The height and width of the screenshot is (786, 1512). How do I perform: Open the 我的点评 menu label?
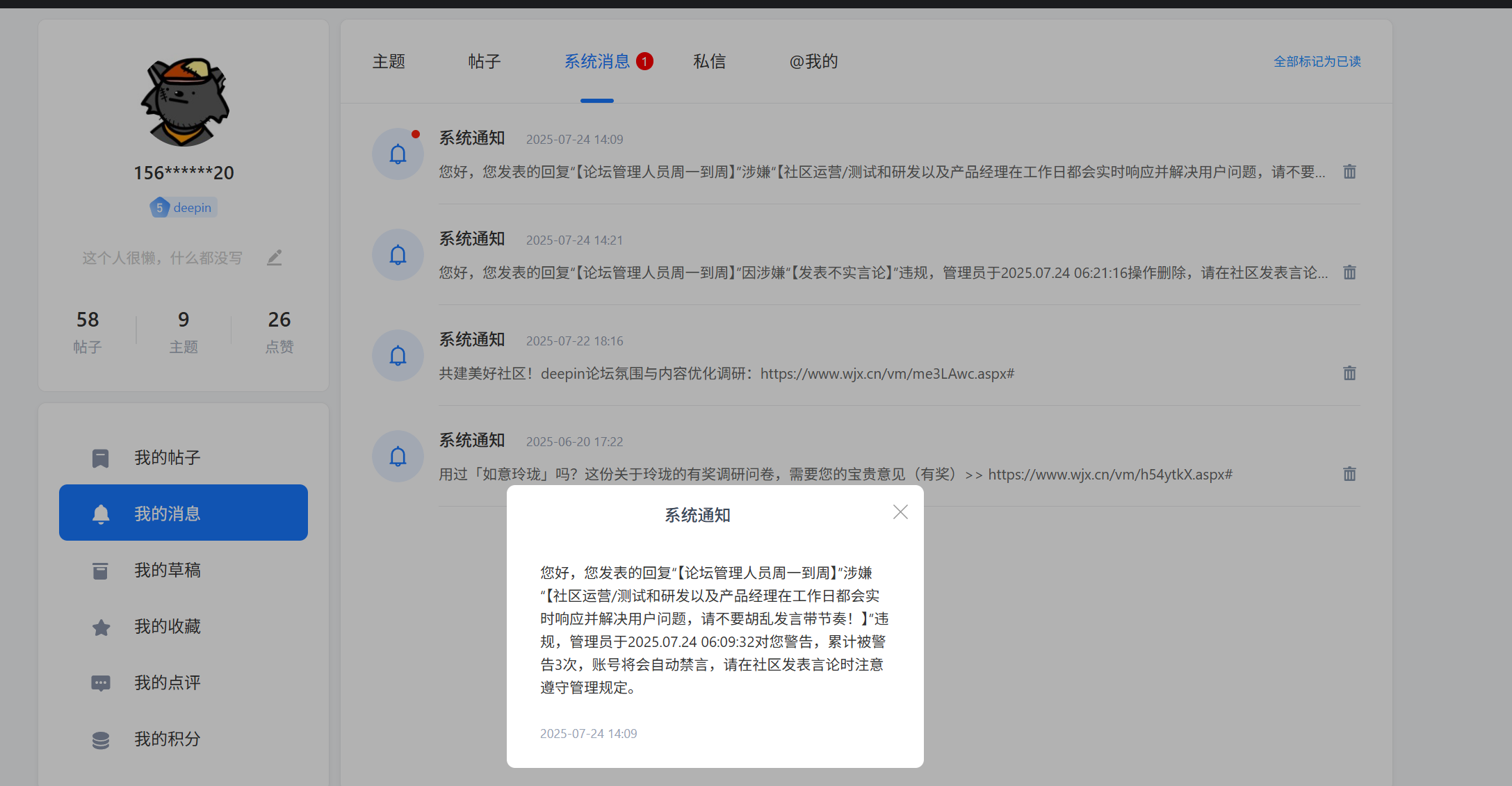pos(168,683)
